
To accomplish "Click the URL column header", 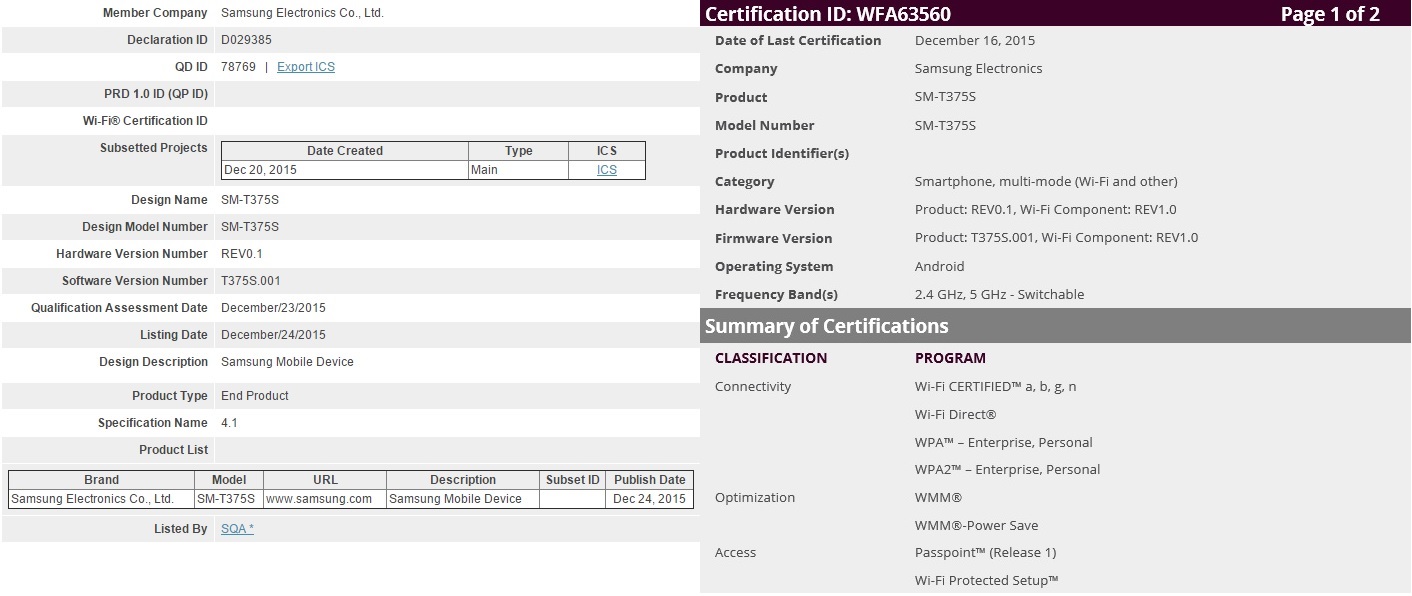I will pyautogui.click(x=325, y=480).
